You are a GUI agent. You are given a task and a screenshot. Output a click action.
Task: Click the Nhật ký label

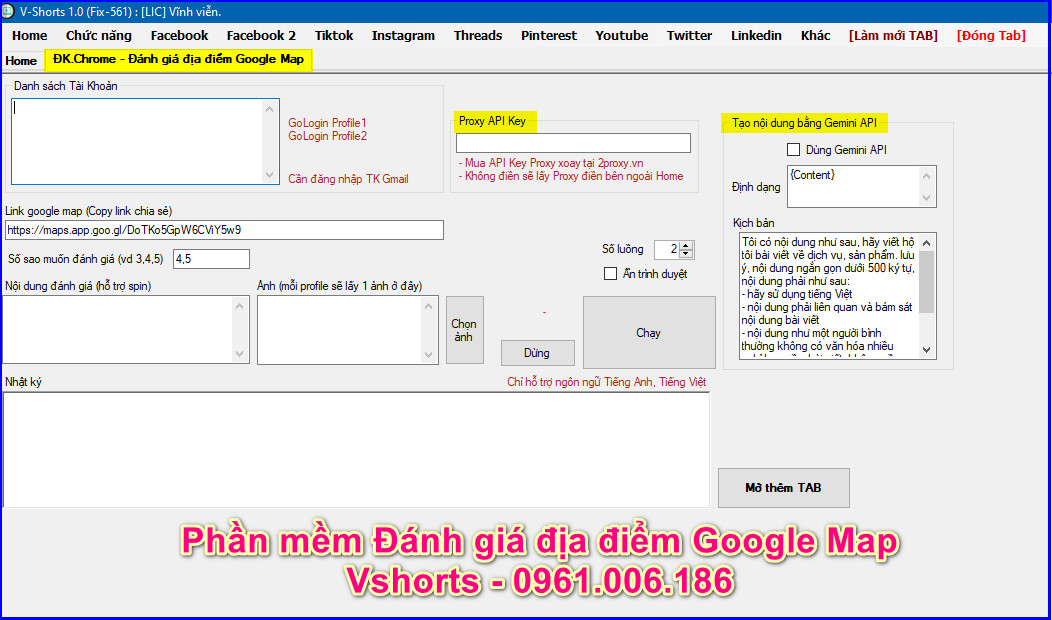pos(23,382)
